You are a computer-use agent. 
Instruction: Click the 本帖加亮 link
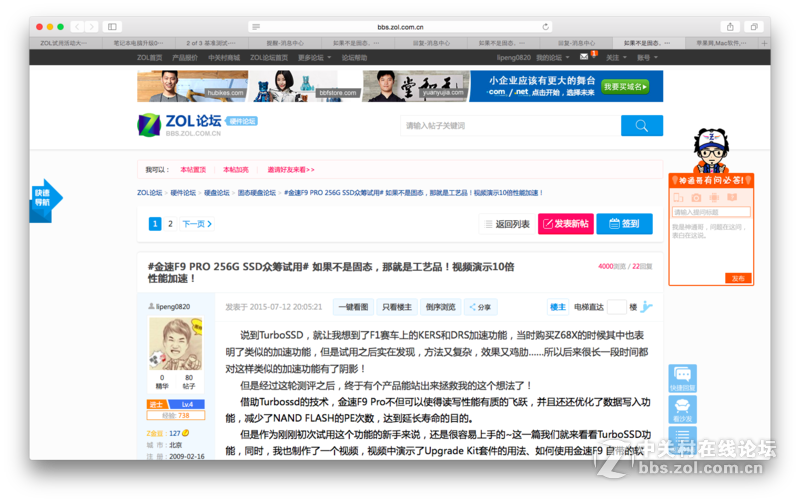point(236,170)
